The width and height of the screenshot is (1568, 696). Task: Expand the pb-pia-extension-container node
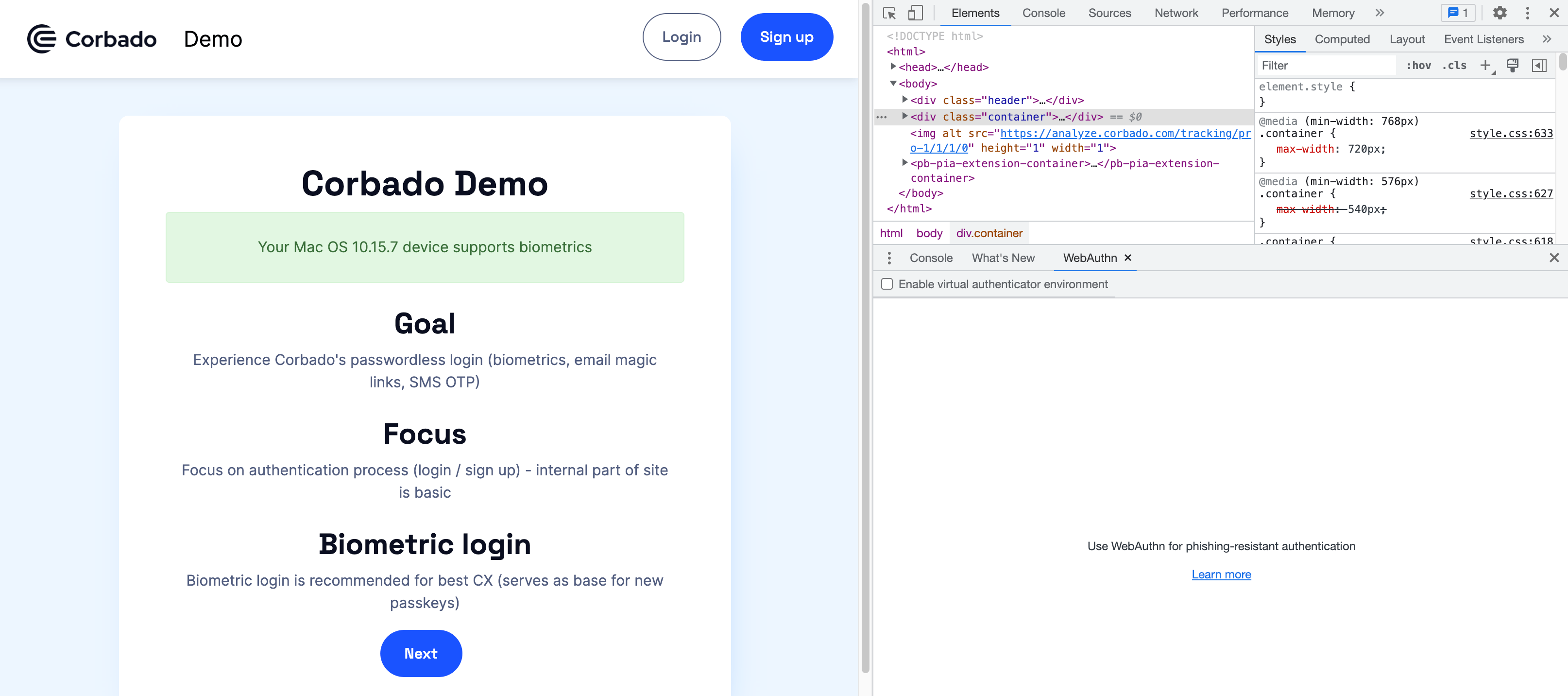904,163
